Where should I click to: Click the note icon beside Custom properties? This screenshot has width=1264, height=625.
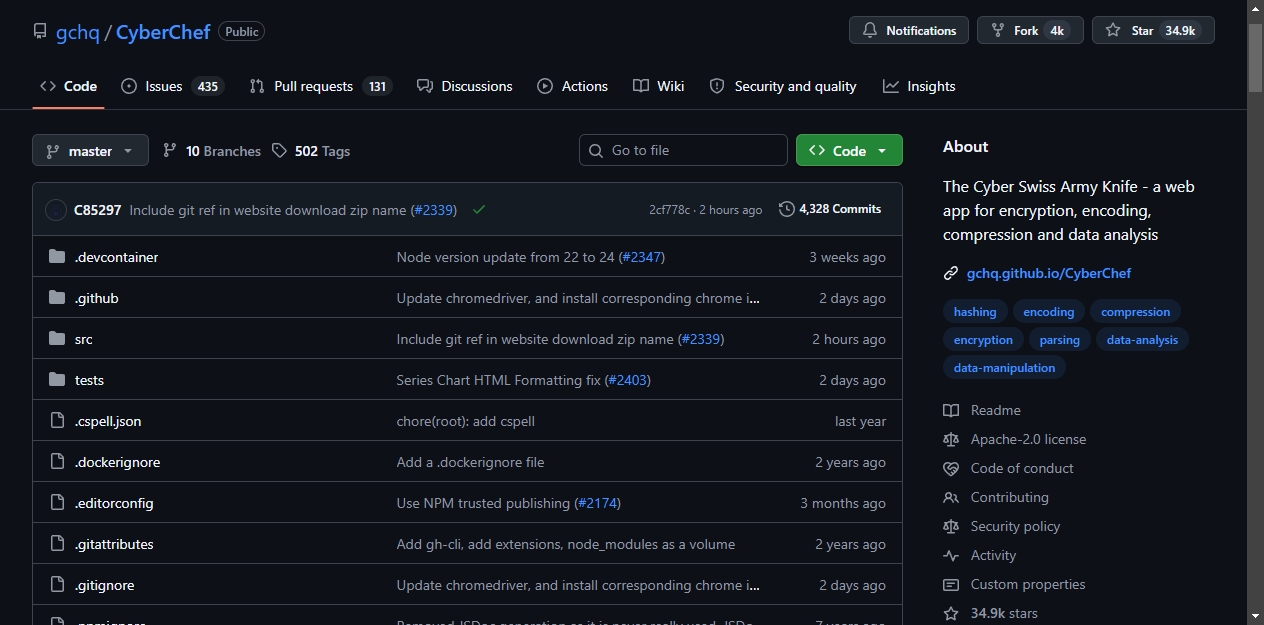(951, 584)
